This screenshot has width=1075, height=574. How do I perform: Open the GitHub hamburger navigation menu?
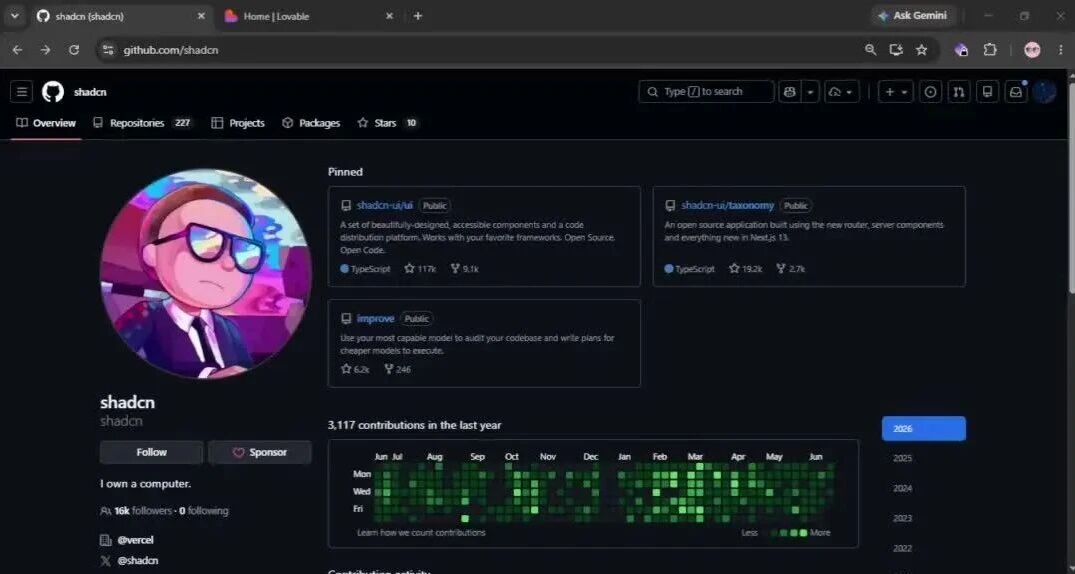(21, 92)
